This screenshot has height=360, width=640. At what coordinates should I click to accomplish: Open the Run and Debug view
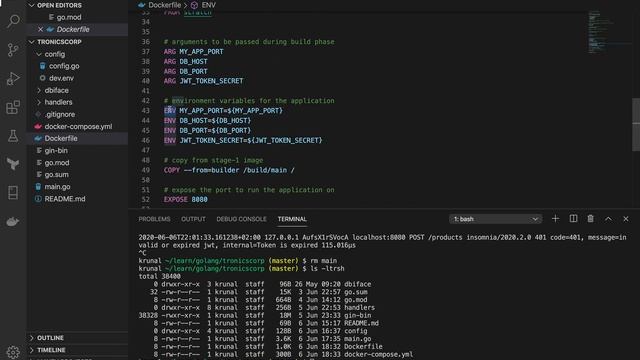pyautogui.click(x=13, y=78)
